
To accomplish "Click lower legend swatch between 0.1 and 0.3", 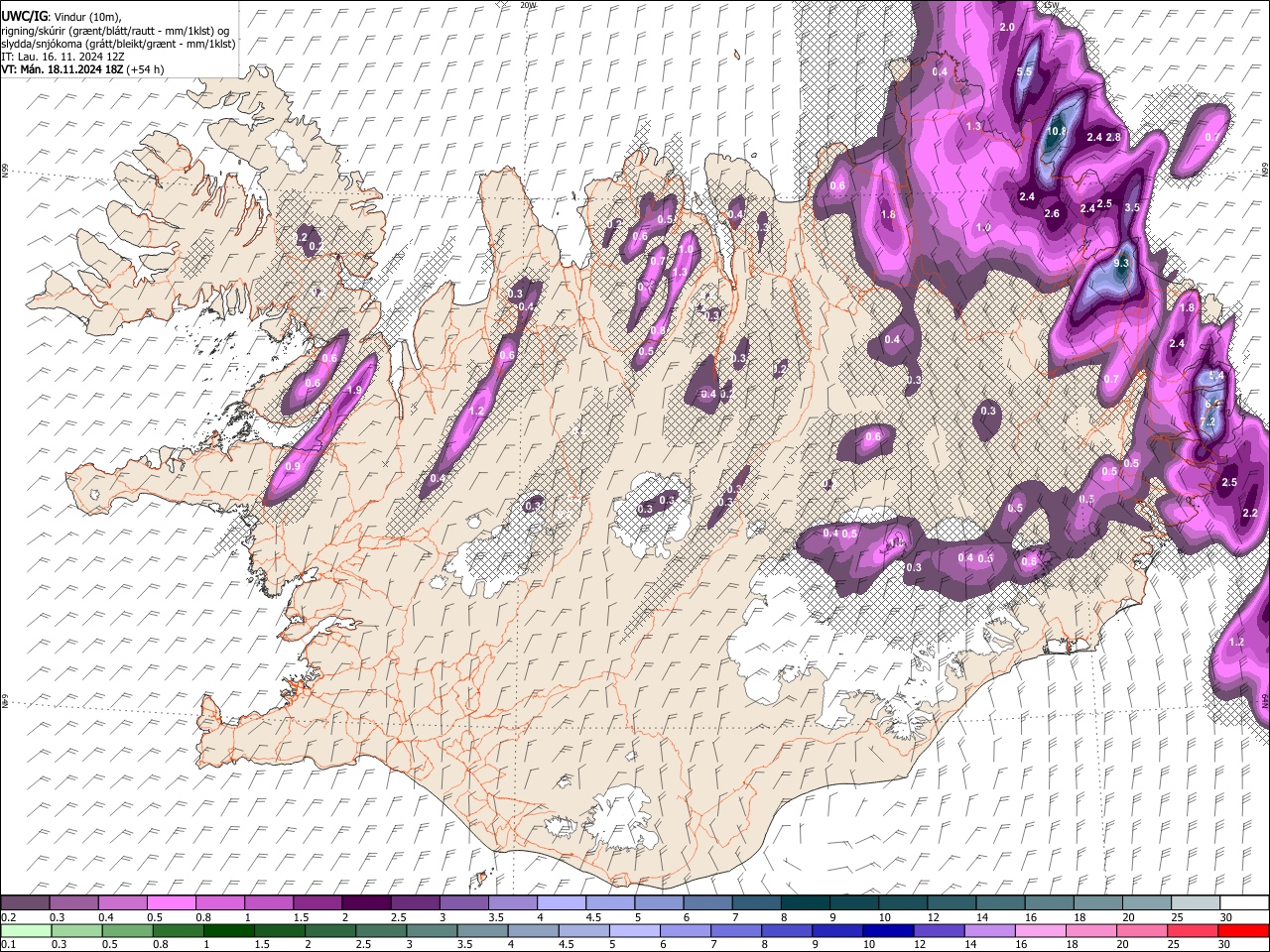I will [x=26, y=930].
